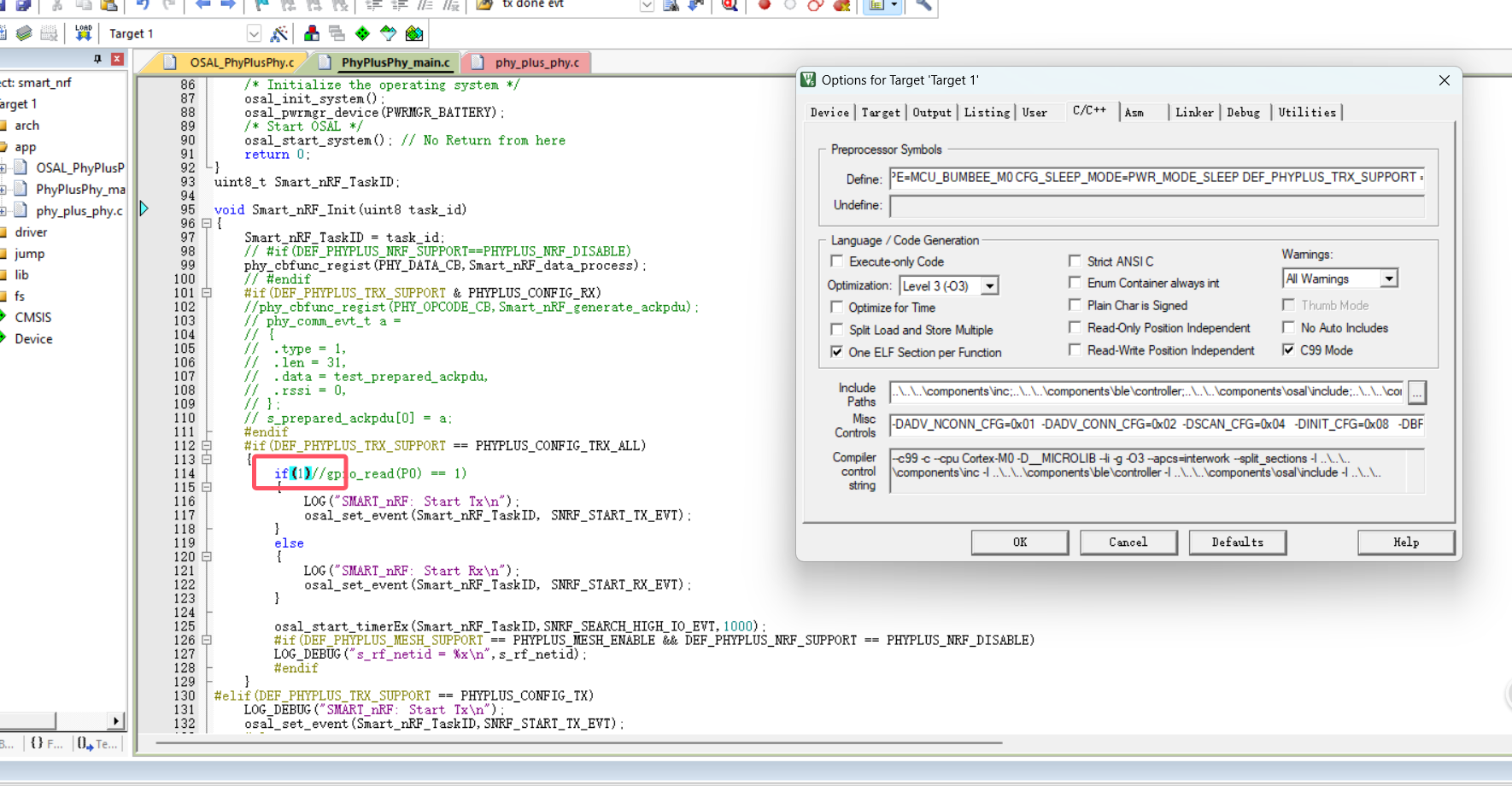Viewport: 1512px width, 786px height.
Task: Uncheck One ELF Section per Function
Action: pos(837,351)
